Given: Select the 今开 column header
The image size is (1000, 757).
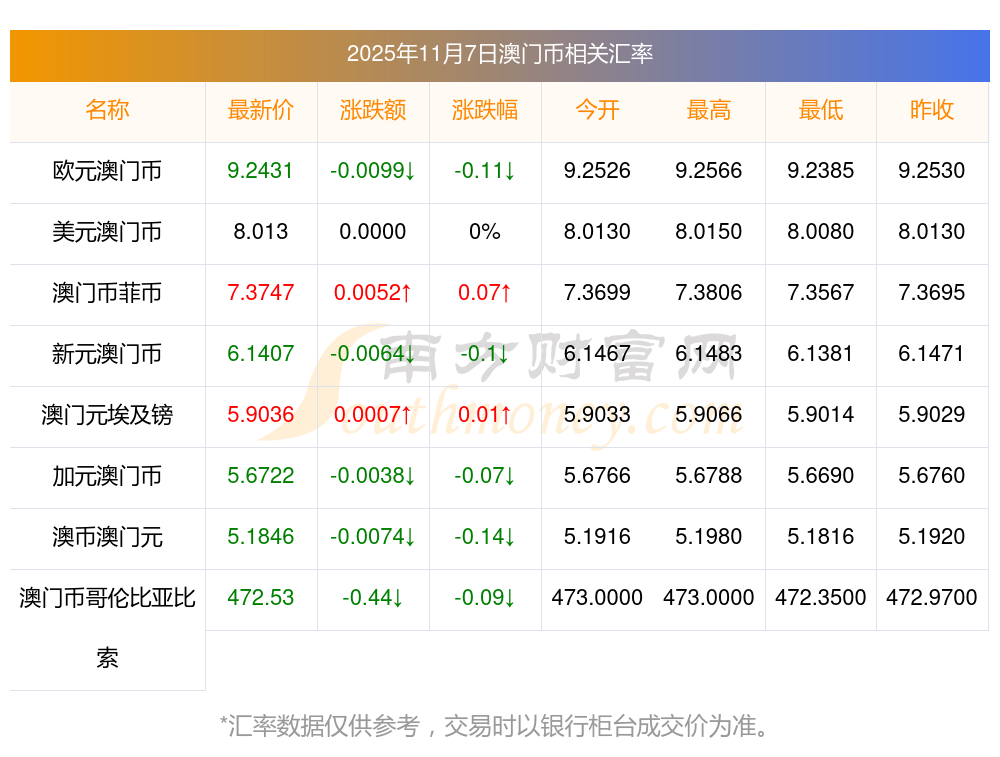Looking at the screenshot, I should [x=597, y=110].
